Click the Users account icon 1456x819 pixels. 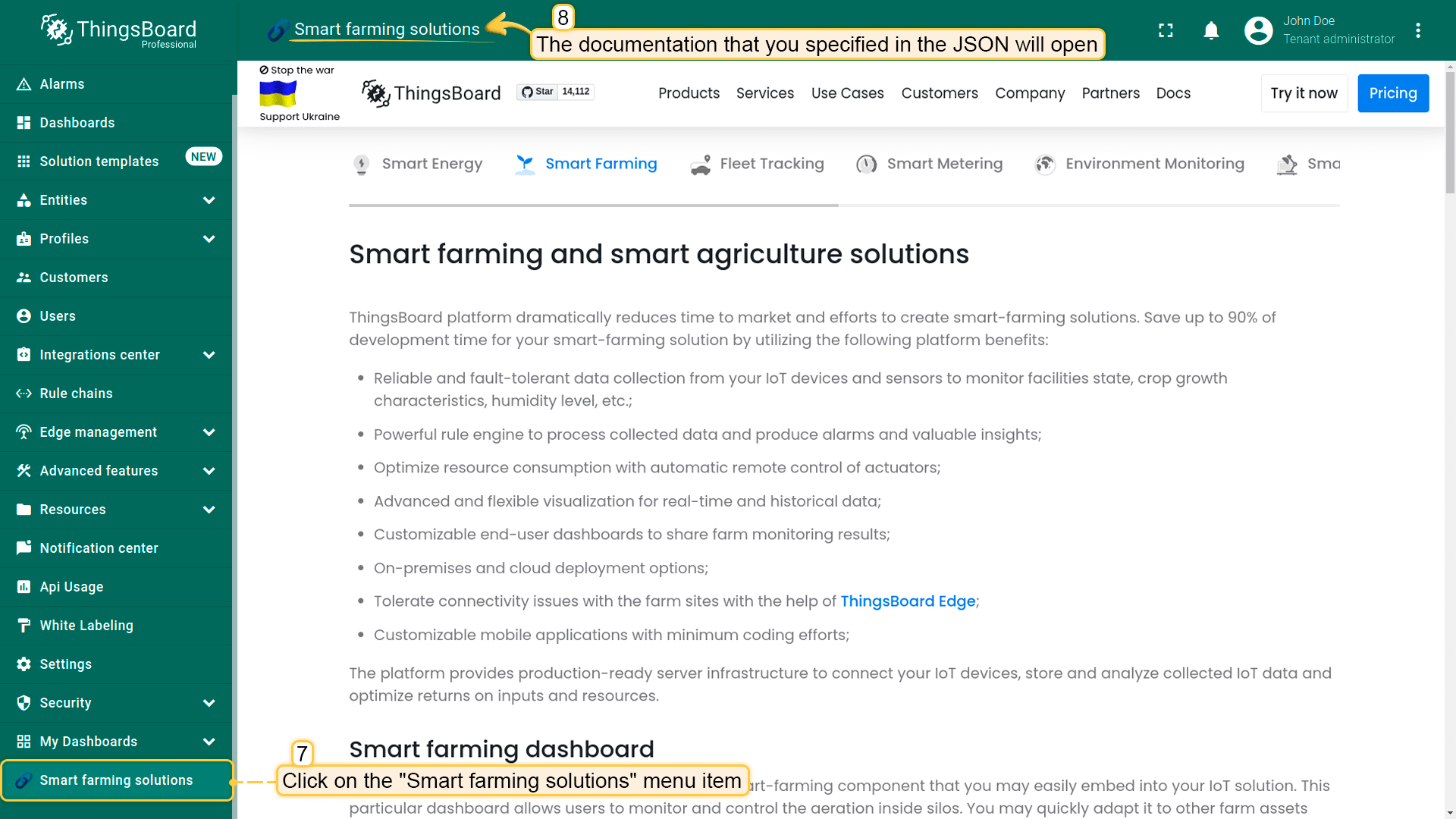click(24, 316)
